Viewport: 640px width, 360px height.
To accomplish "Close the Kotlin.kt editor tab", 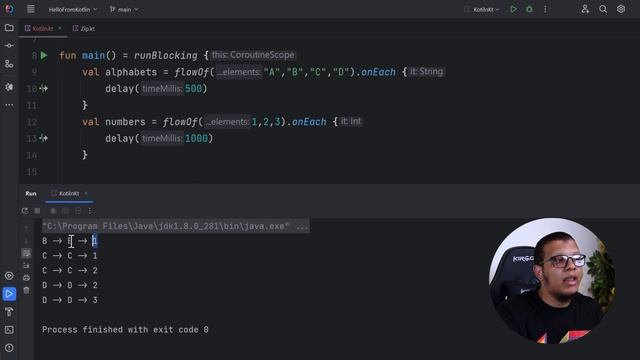I will pyautogui.click(x=60, y=28).
